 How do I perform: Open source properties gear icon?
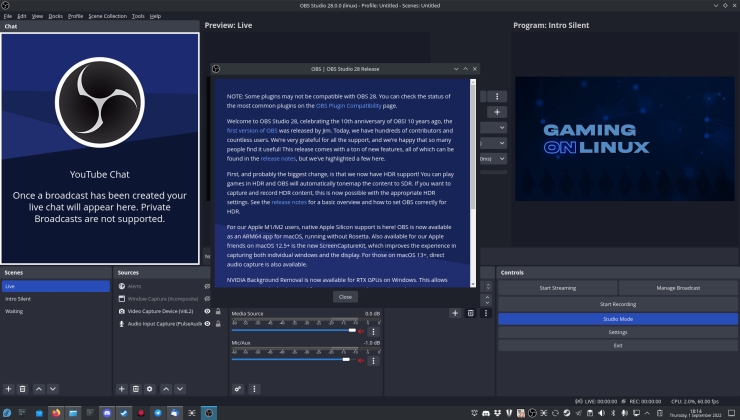point(150,389)
